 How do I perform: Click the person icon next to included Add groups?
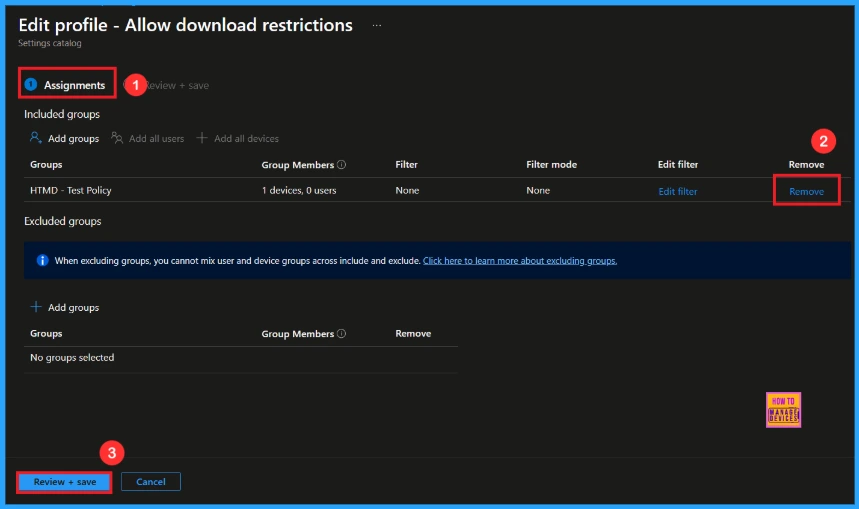[36, 138]
